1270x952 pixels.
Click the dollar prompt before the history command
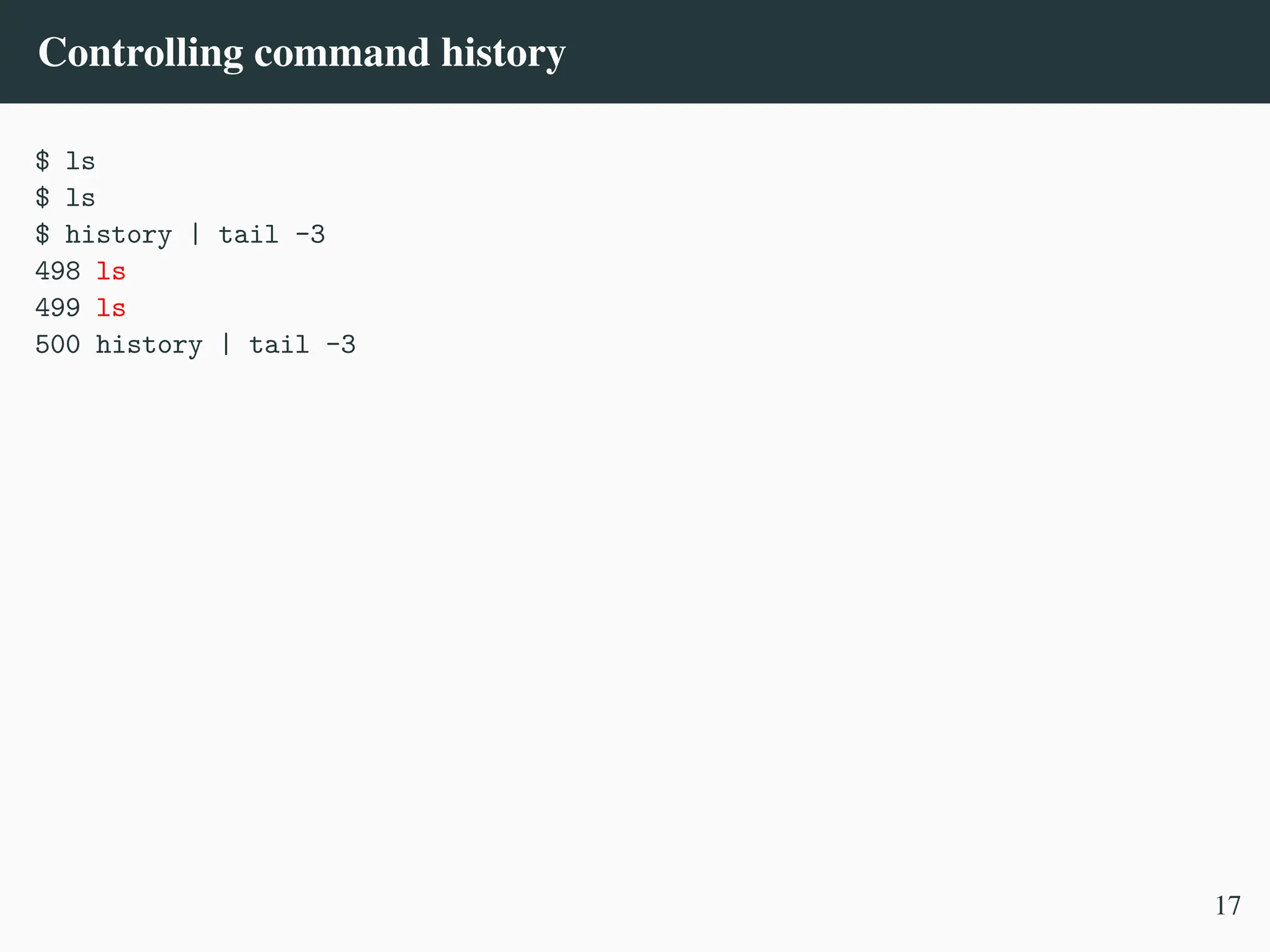(42, 234)
